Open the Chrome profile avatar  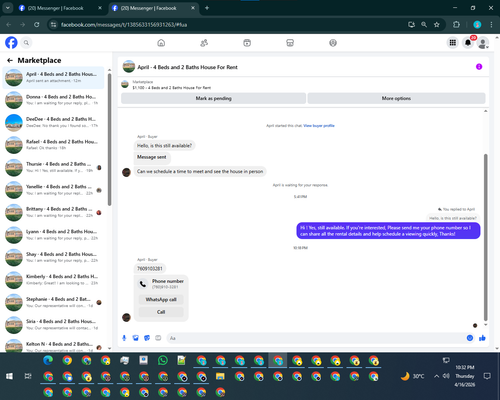point(477,24)
